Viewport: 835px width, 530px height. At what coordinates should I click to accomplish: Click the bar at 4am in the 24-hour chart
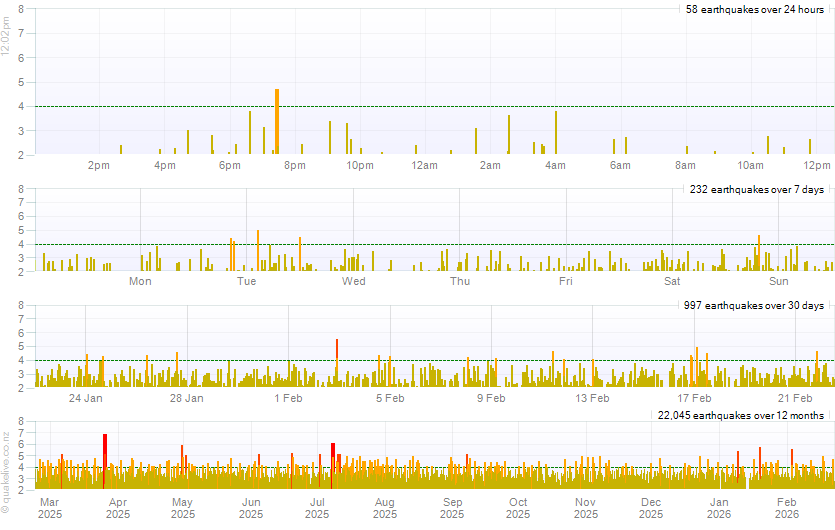[x=556, y=132]
